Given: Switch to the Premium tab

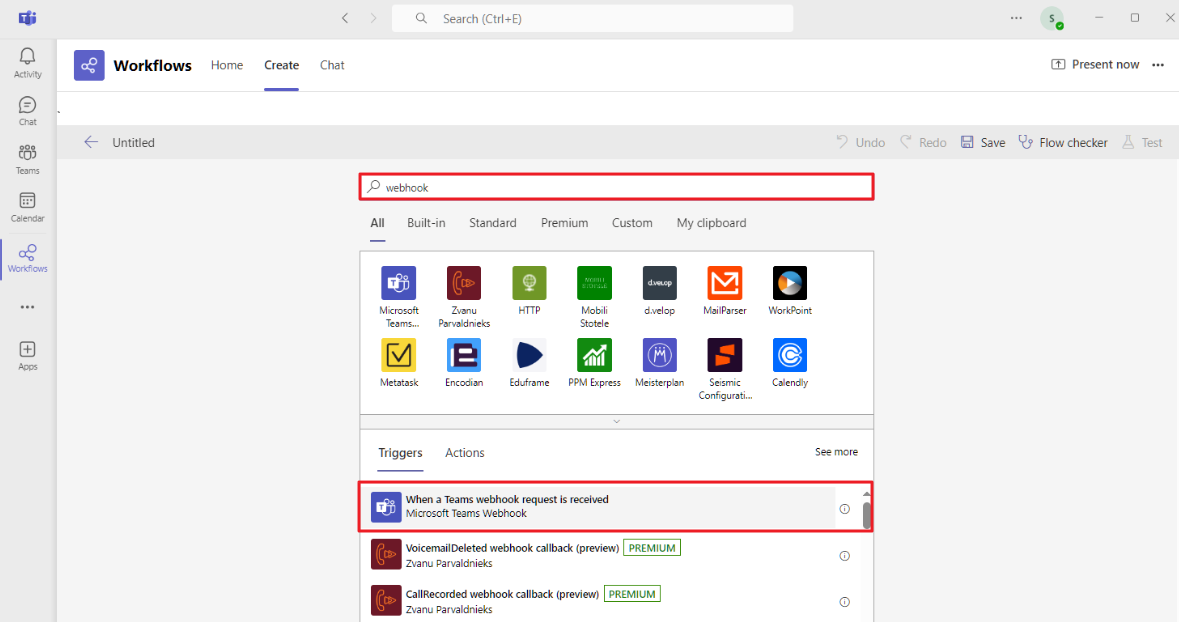Looking at the screenshot, I should 564,223.
